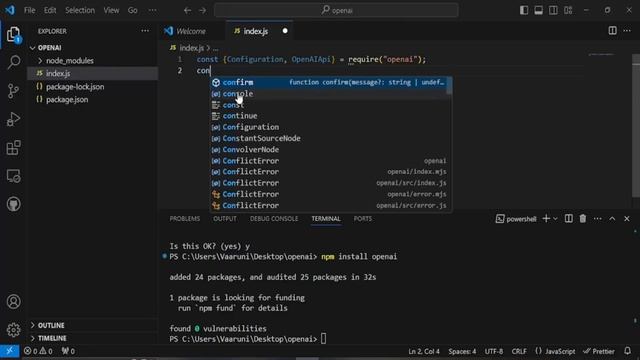Go back with the navigation arrow
Image resolution: width=640 pixels, height=360 pixels.
pos(187,10)
